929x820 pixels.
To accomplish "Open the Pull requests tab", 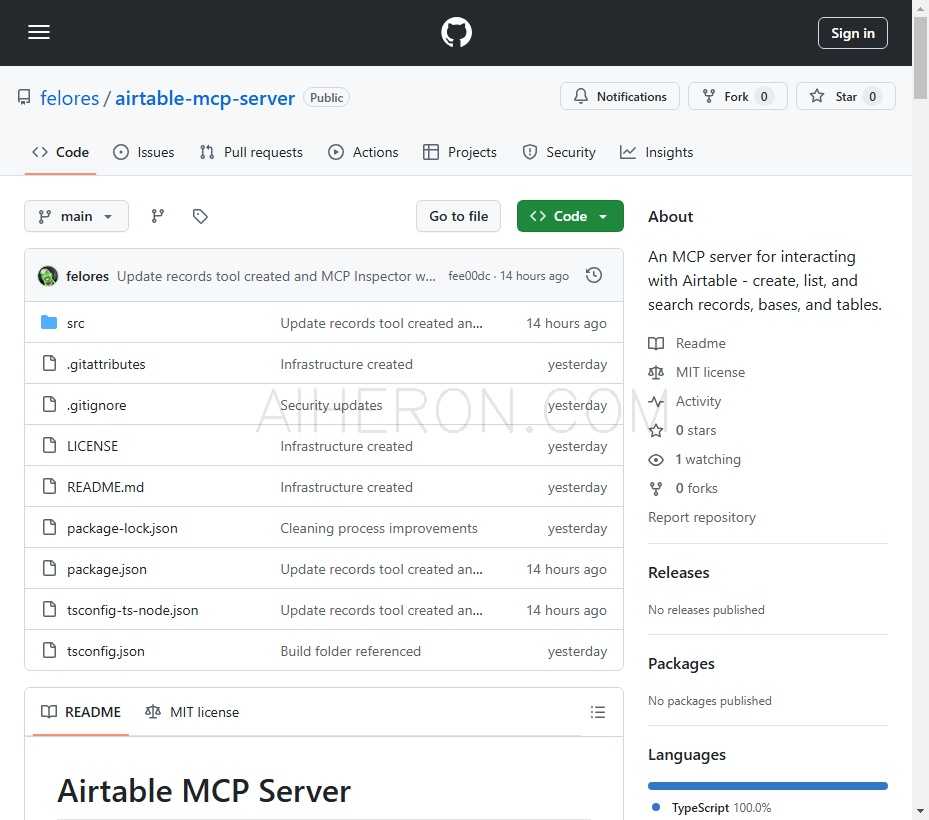I will pyautogui.click(x=251, y=152).
